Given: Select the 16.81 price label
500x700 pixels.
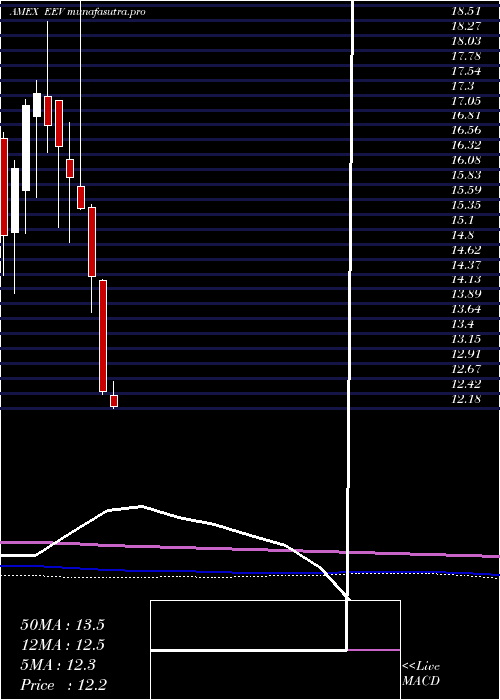Looking at the screenshot, I should tap(466, 115).
